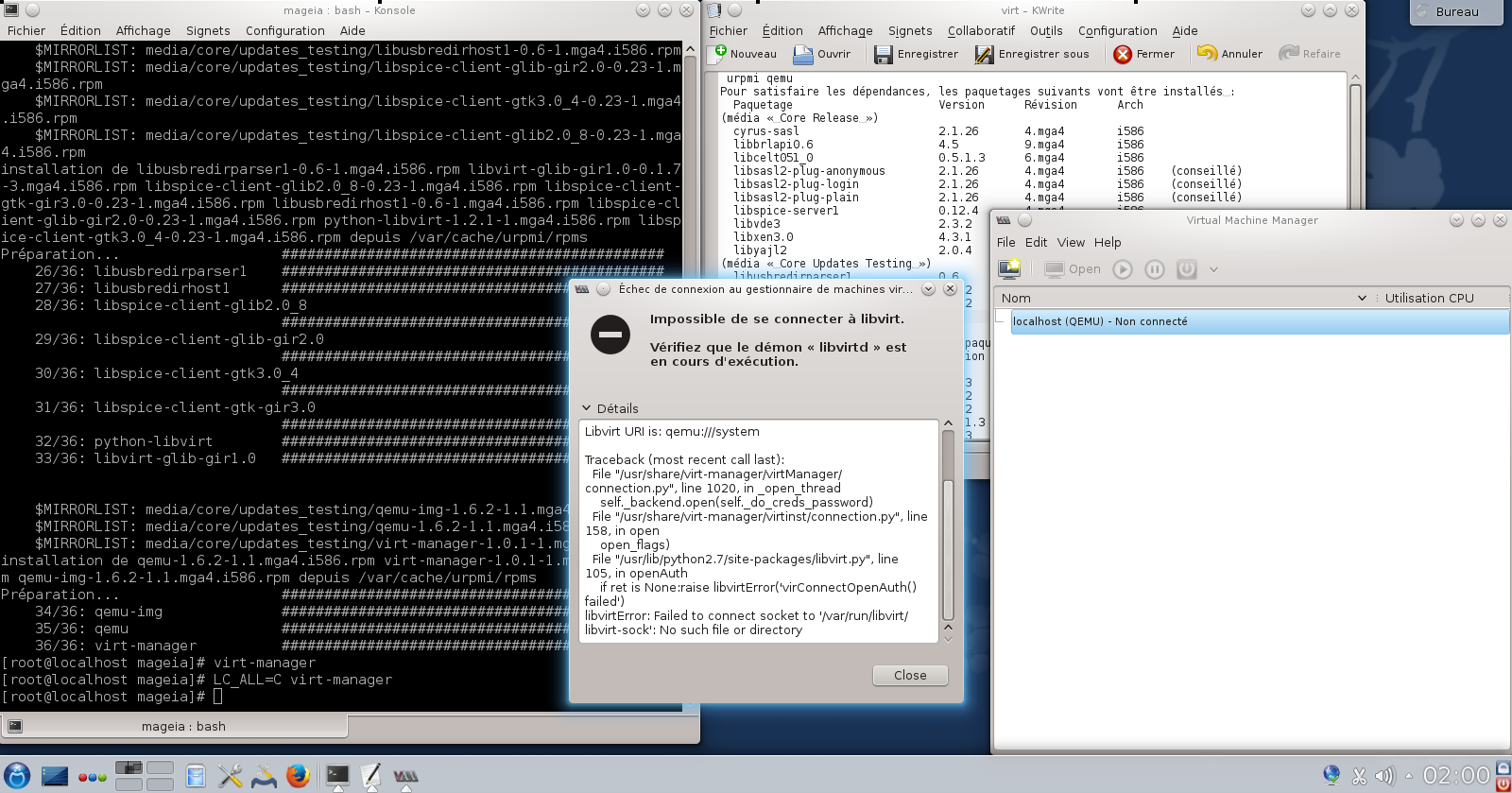The image size is (1512, 793).
Task: Click the Konsole keep-on-all-desktops pin button
Action: click(32, 9)
